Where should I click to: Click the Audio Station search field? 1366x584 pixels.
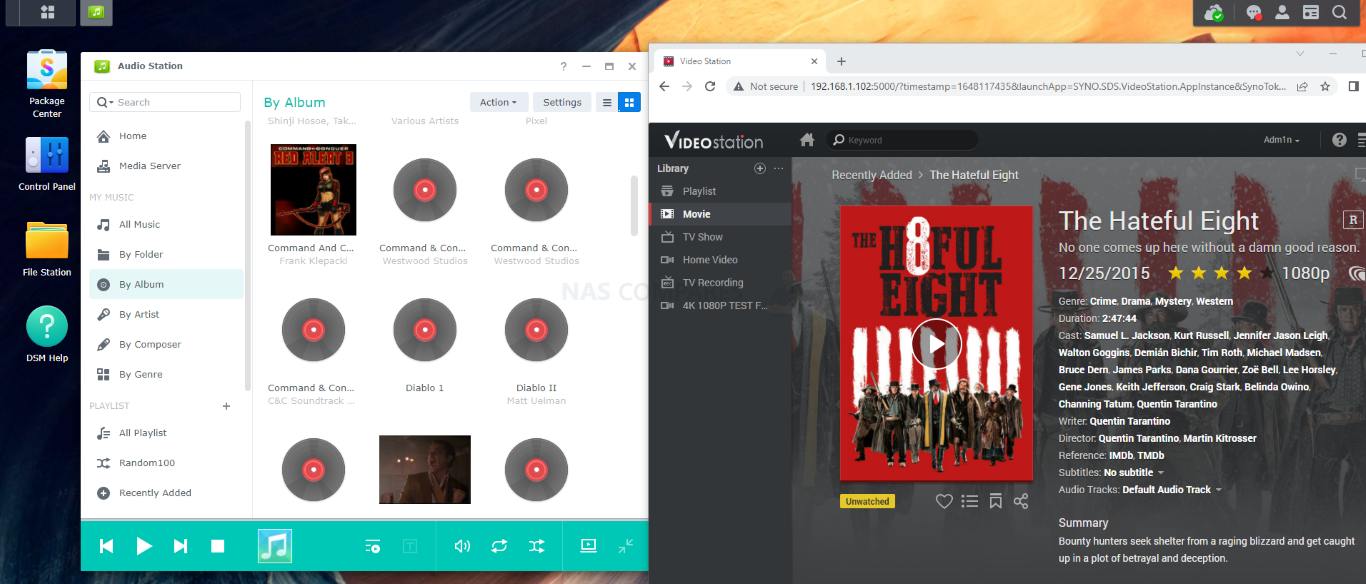pos(165,102)
